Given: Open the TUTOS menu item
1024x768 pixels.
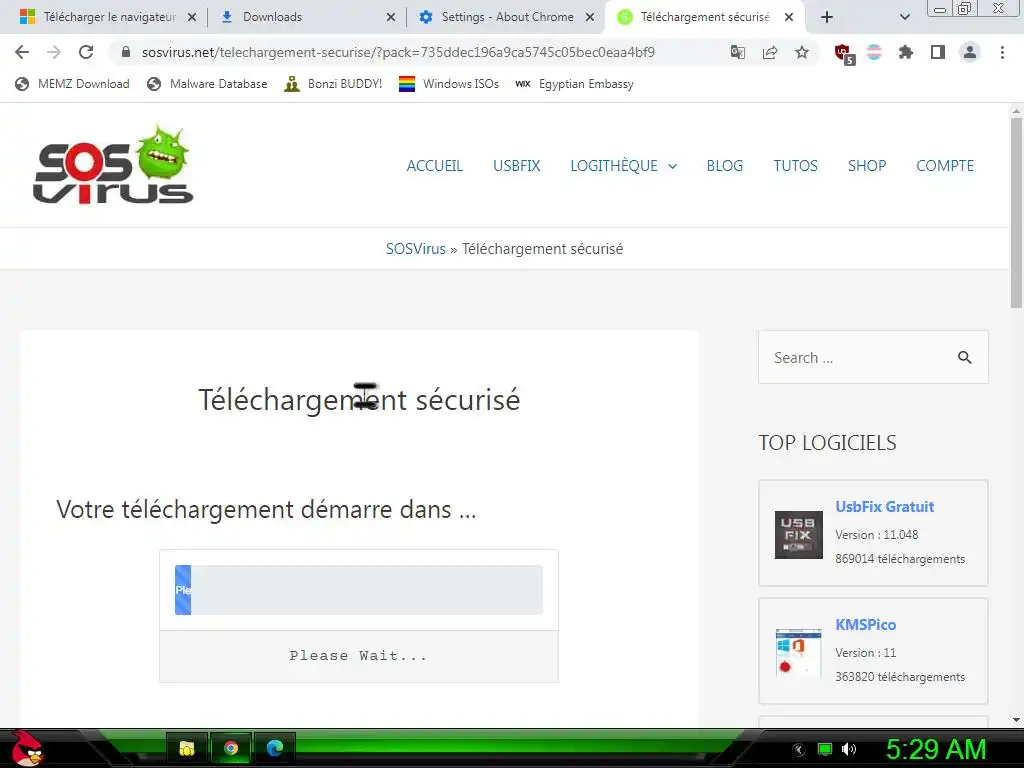Looking at the screenshot, I should pos(795,166).
